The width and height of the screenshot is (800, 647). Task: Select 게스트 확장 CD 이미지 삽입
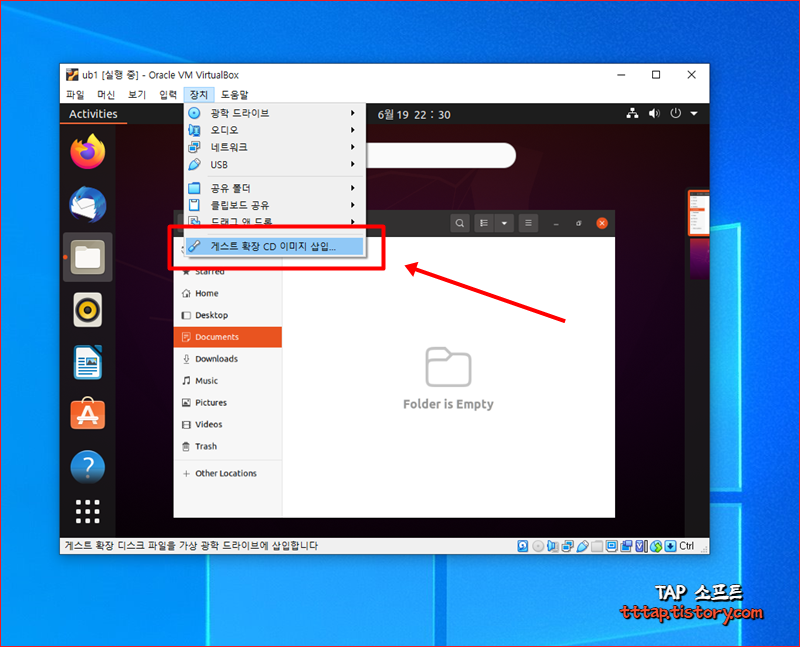[275, 246]
